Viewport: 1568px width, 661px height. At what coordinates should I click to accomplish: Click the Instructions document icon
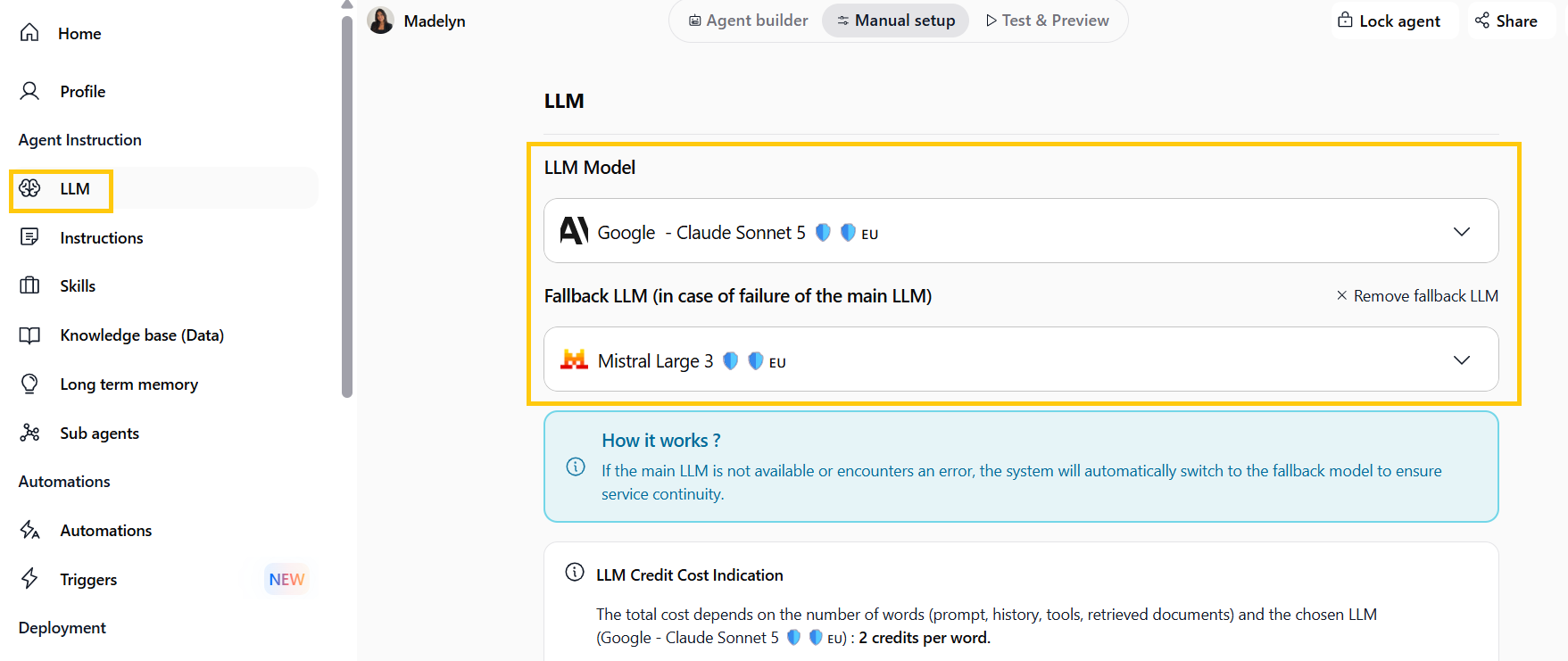pos(29,237)
